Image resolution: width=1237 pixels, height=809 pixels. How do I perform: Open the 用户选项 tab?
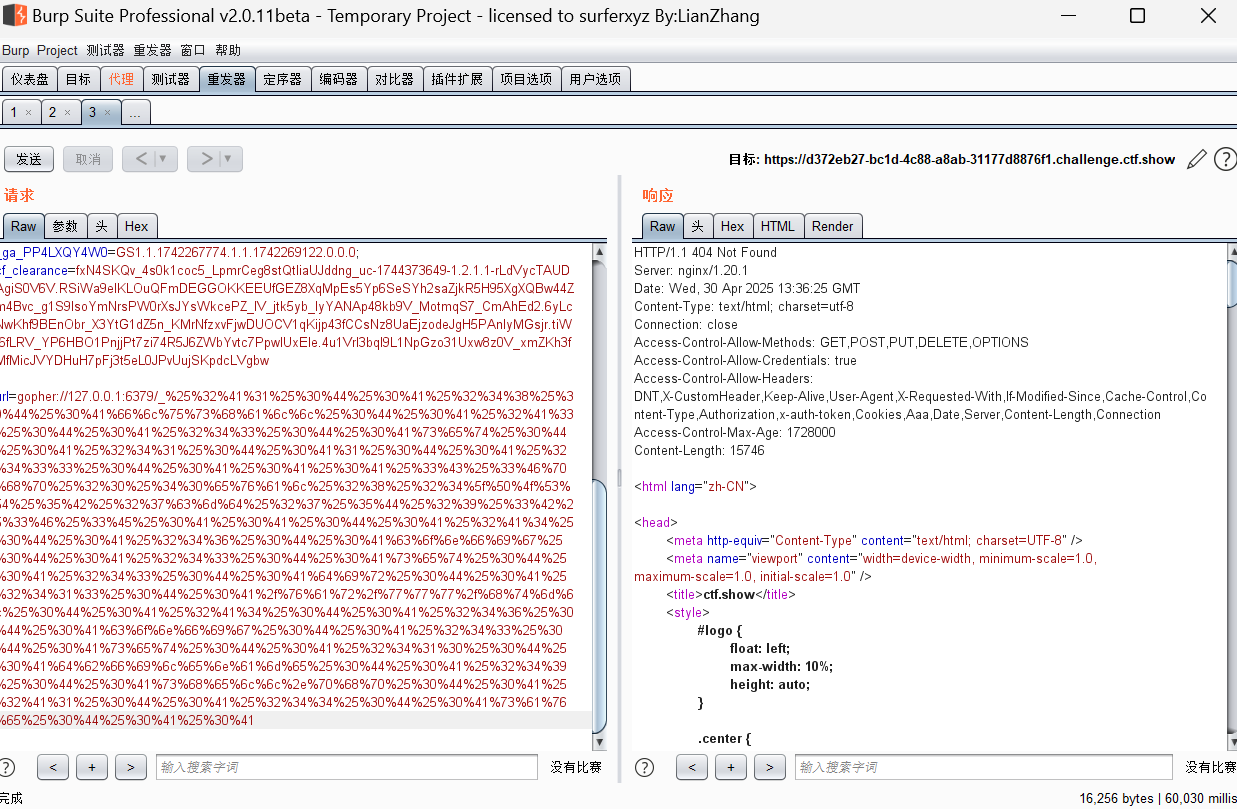point(595,79)
